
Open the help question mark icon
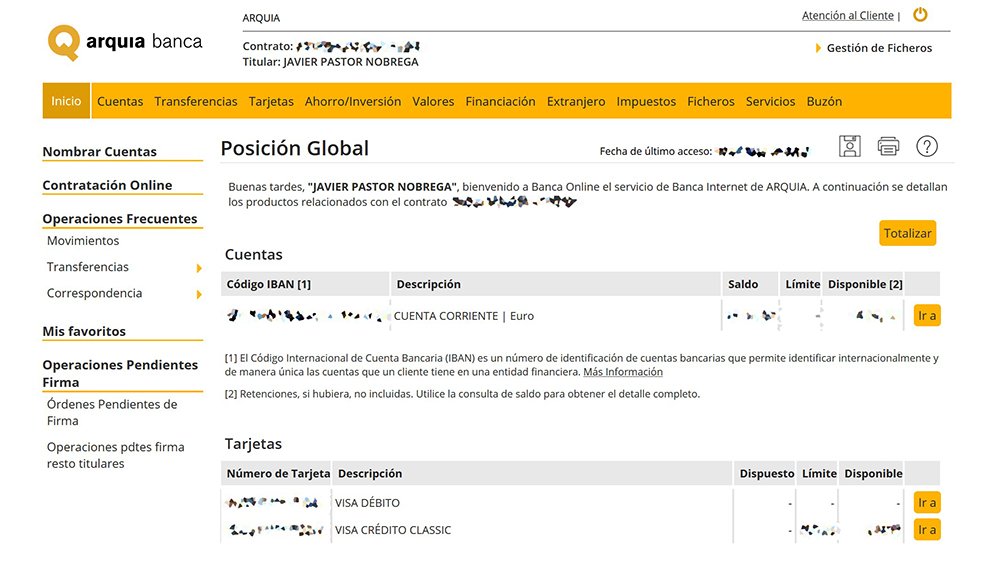point(927,147)
